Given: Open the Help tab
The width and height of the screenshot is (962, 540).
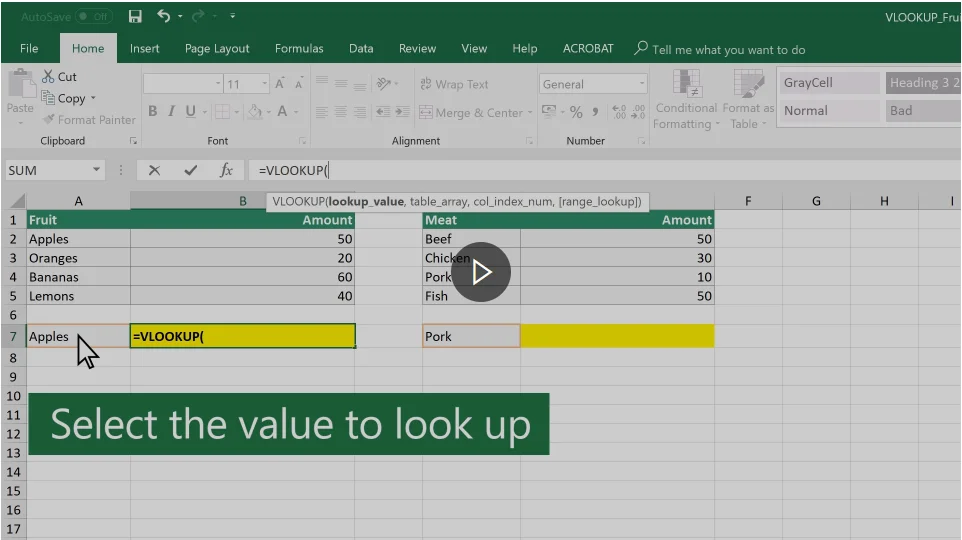Looking at the screenshot, I should (x=525, y=48).
